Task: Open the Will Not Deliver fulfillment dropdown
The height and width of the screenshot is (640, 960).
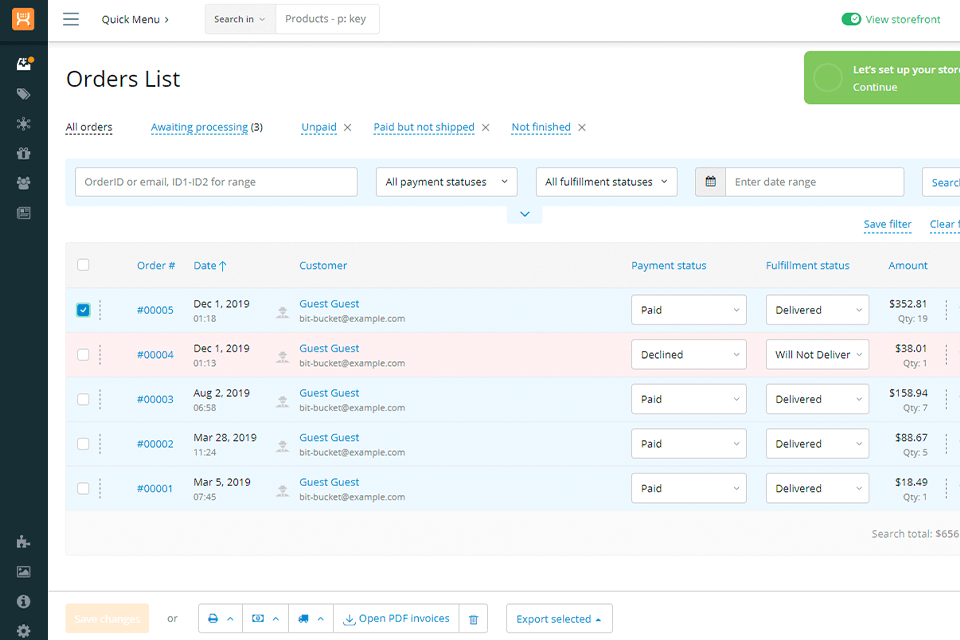Action: (x=817, y=355)
